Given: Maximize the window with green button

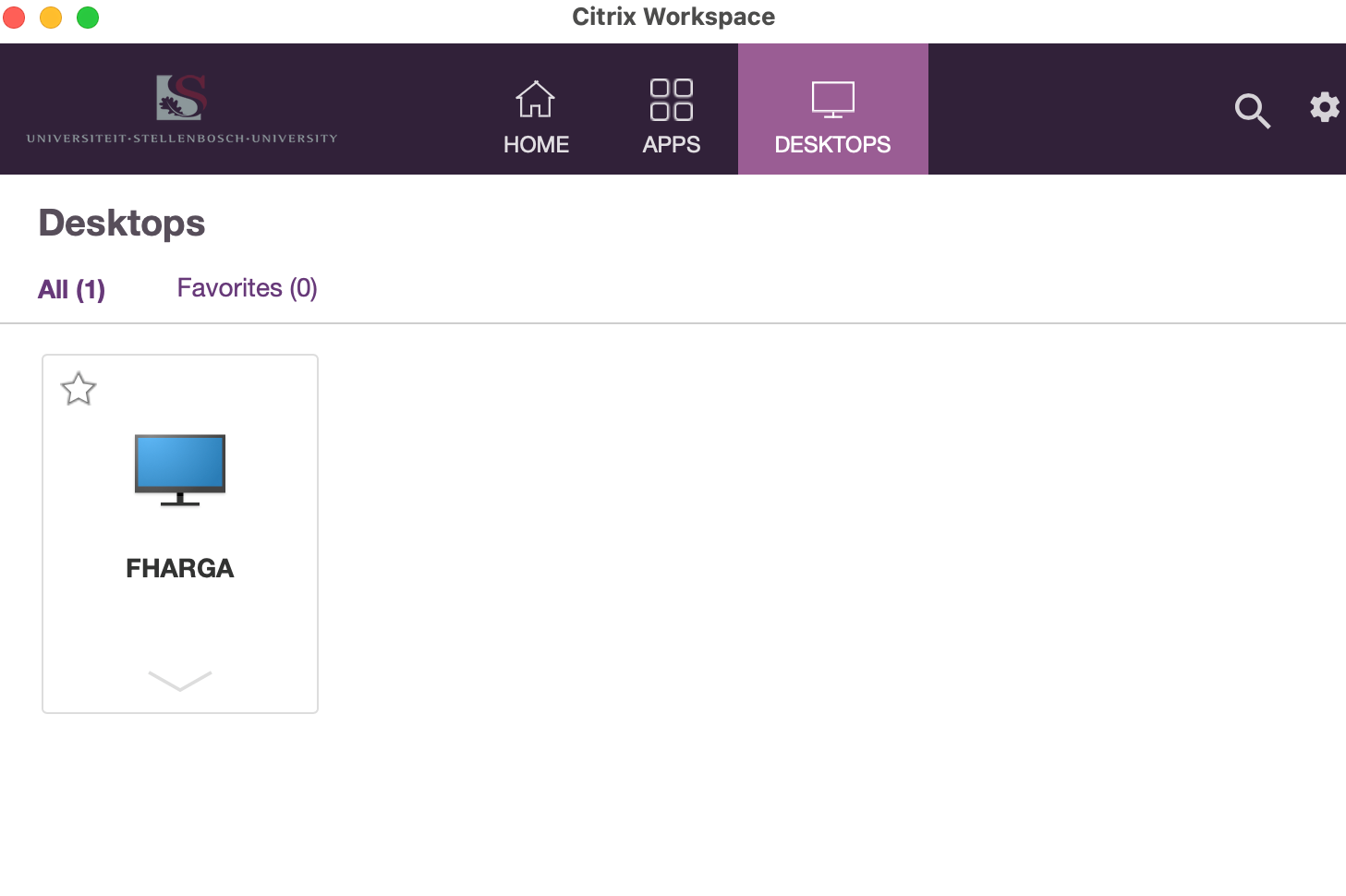Looking at the screenshot, I should coord(88,18).
